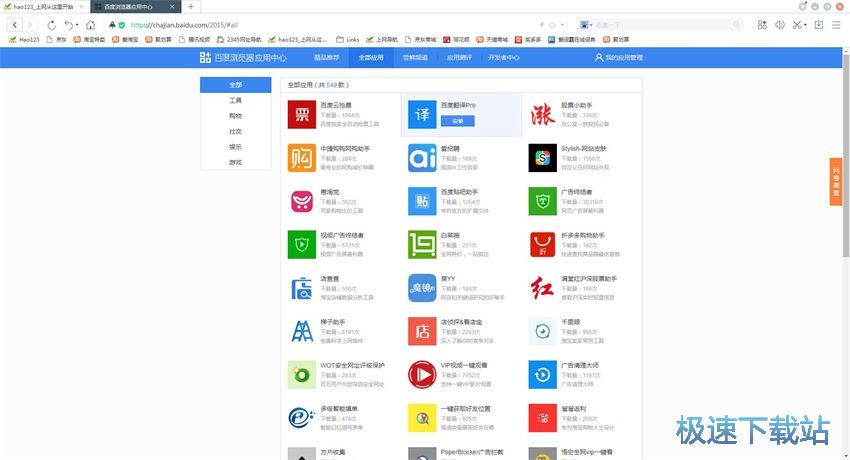Click the scissors screenshot toolbar icon

796,25
